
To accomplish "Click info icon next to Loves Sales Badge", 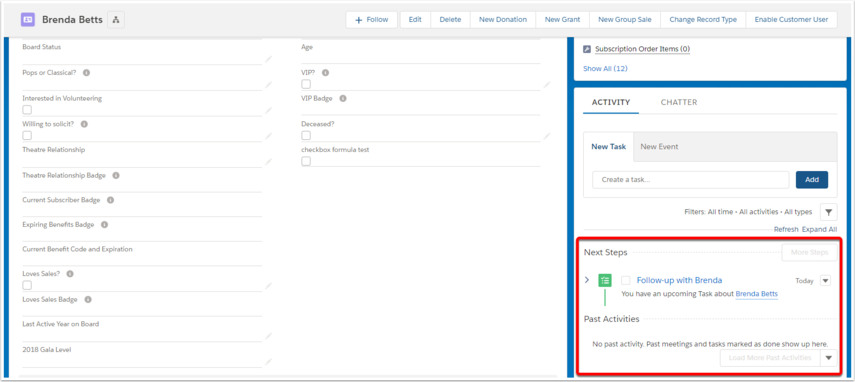I will pyautogui.click(x=88, y=300).
